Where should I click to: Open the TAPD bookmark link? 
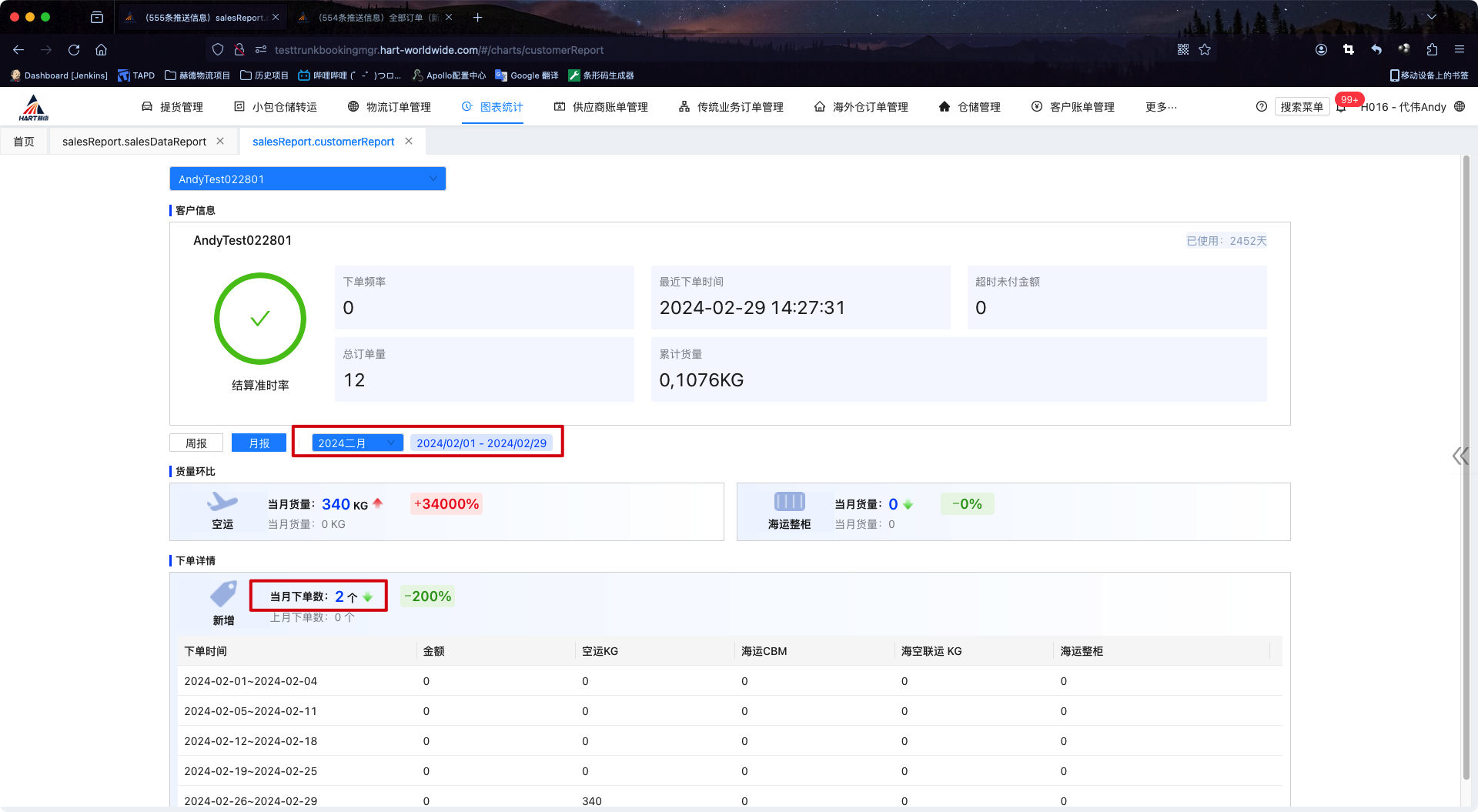point(136,75)
